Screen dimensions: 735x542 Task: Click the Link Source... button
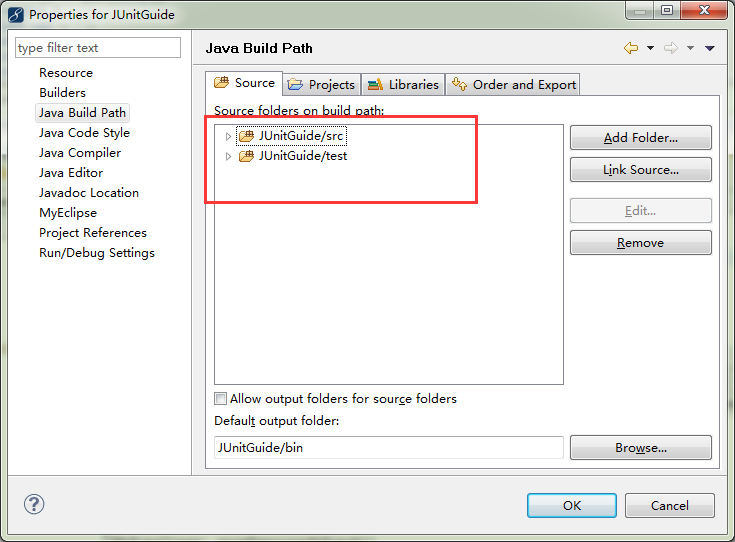coord(641,170)
